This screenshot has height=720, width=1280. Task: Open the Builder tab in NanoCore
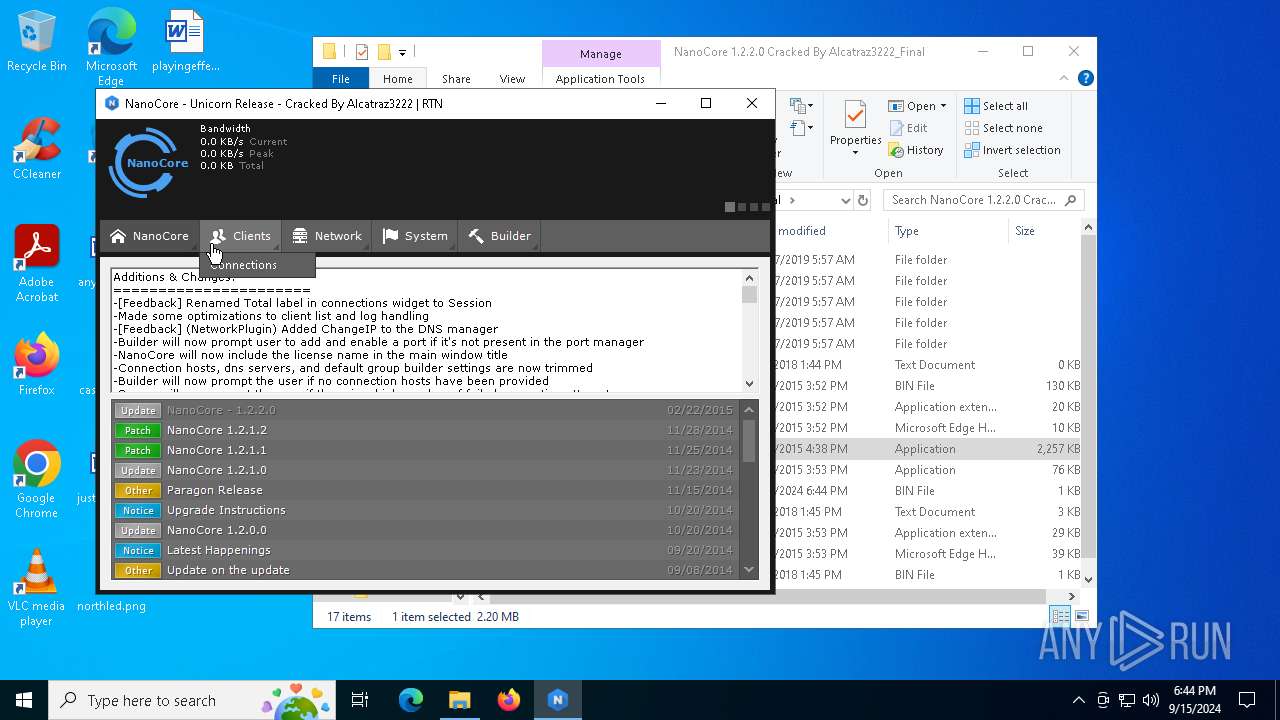[498, 236]
